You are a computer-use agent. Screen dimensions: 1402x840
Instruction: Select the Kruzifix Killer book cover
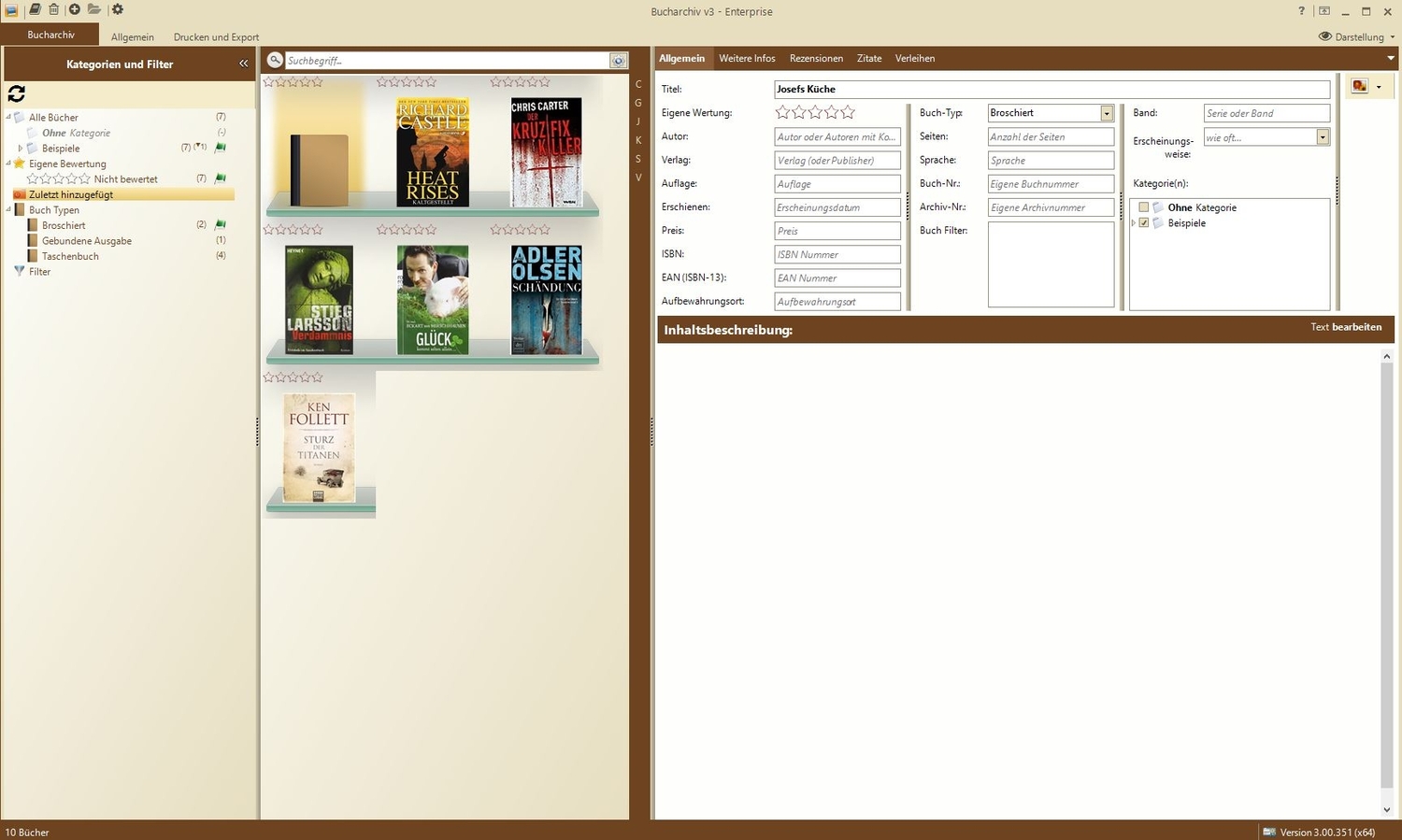(x=547, y=151)
